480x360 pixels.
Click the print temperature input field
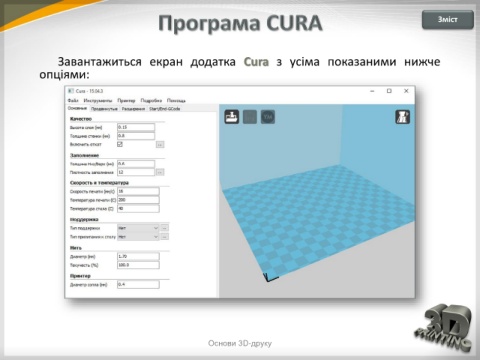tap(138, 200)
